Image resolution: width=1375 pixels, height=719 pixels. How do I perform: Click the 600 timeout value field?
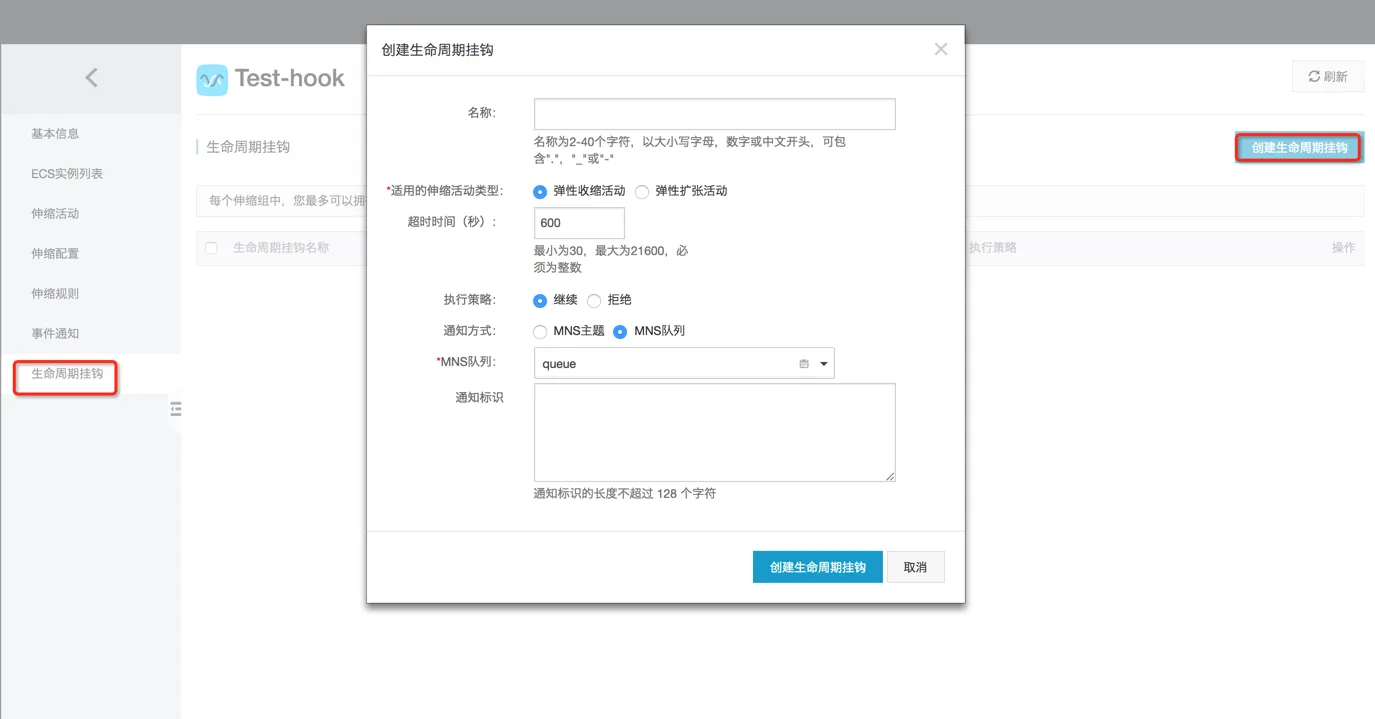[578, 222]
